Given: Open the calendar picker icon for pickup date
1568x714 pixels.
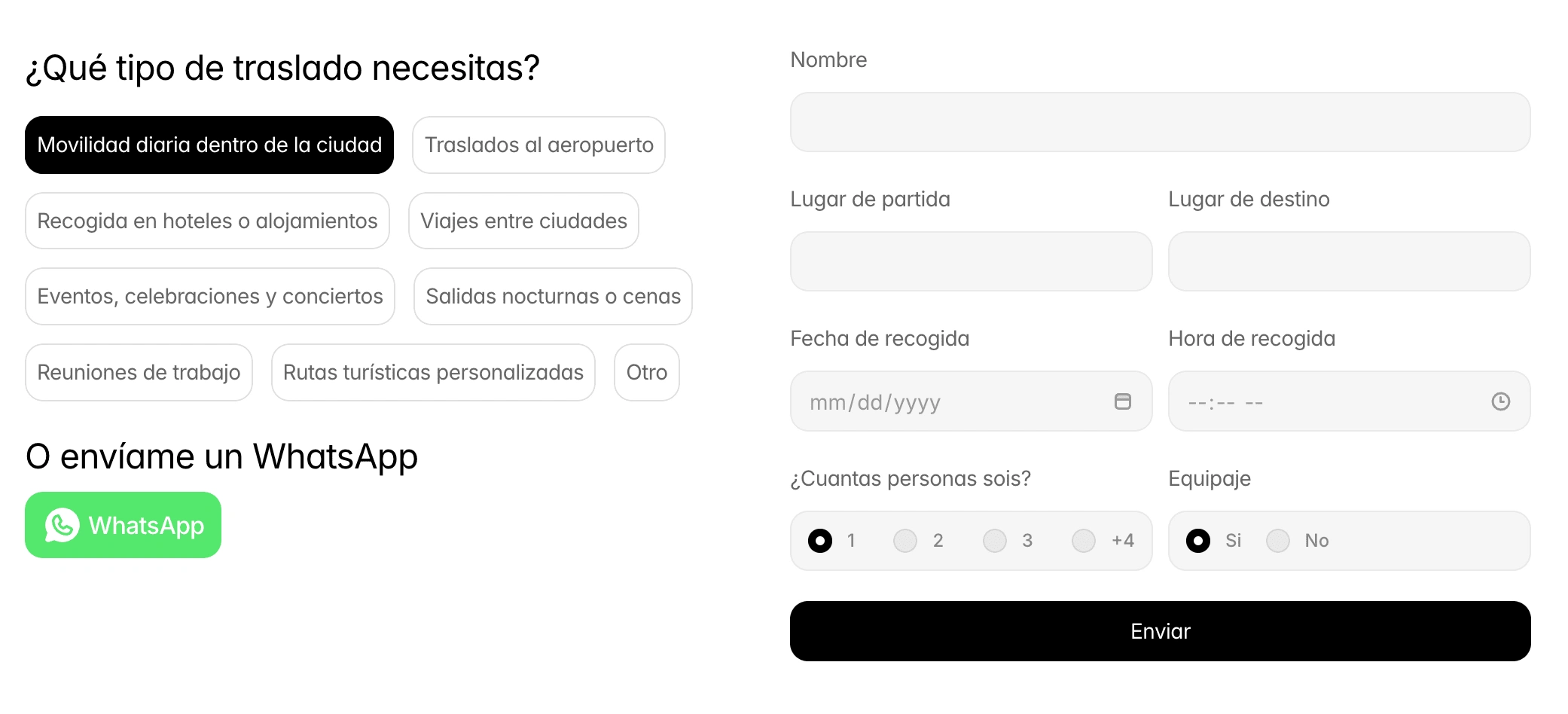Looking at the screenshot, I should (x=1122, y=401).
